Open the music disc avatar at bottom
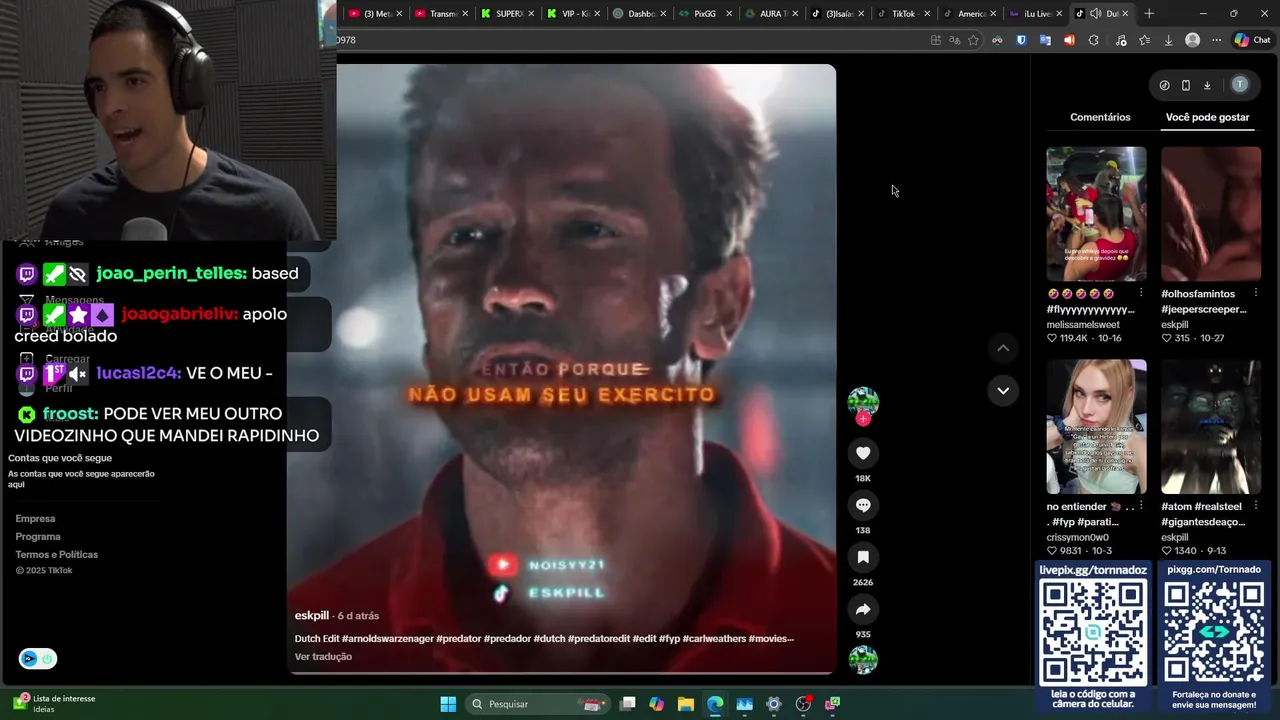This screenshot has width=1280, height=720. coord(863,660)
